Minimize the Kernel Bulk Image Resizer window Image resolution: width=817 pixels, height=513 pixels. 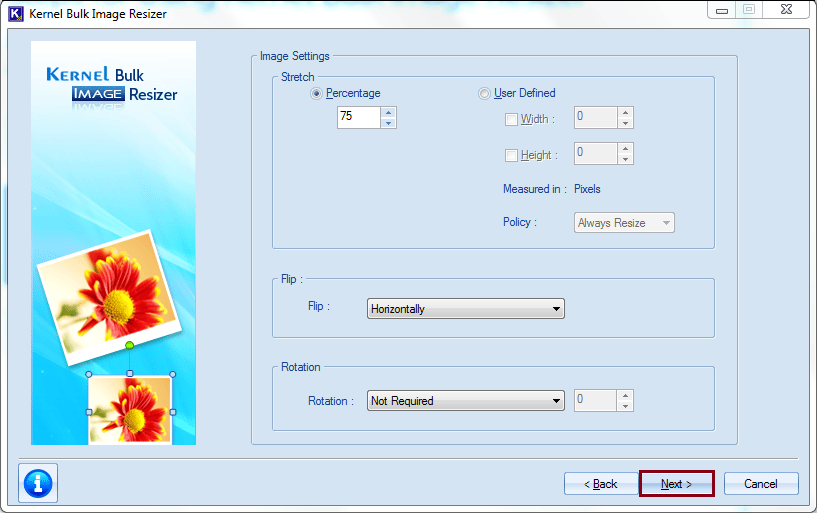(722, 10)
